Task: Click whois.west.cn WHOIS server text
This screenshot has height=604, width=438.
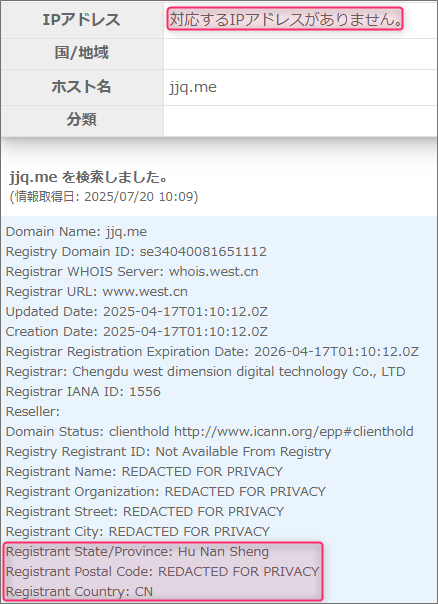Action: coord(214,272)
